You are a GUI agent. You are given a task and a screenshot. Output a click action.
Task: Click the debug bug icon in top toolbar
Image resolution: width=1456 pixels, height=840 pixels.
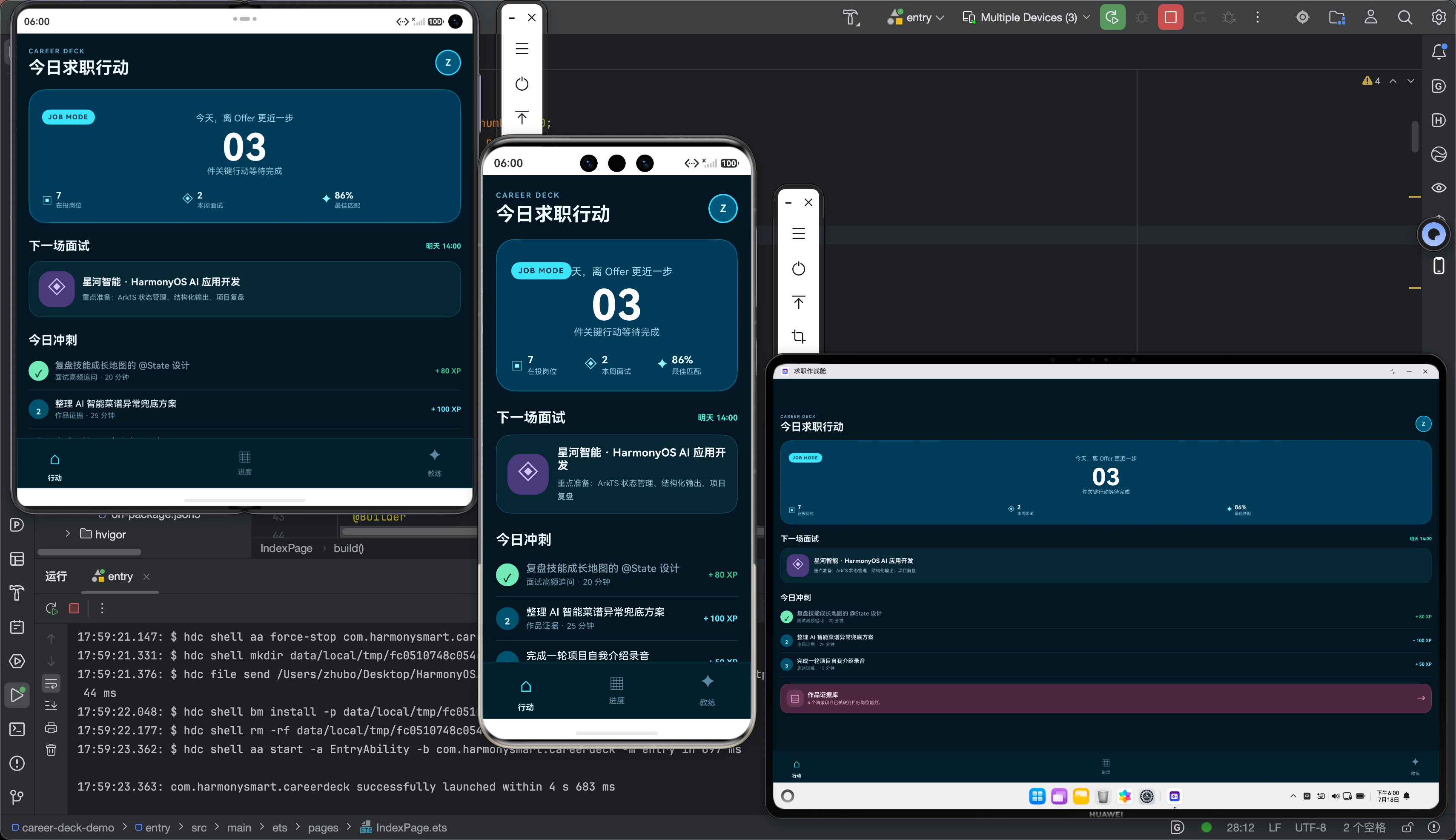tap(1142, 17)
